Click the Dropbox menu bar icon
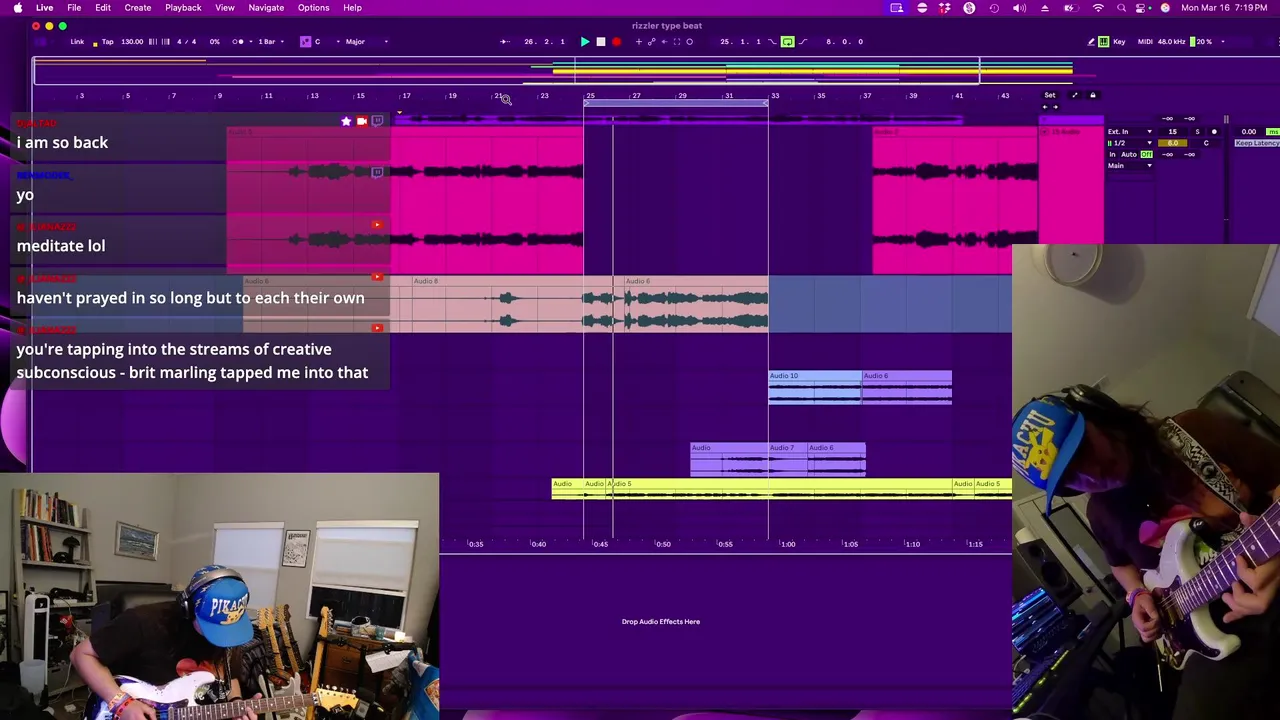 pos(946,8)
